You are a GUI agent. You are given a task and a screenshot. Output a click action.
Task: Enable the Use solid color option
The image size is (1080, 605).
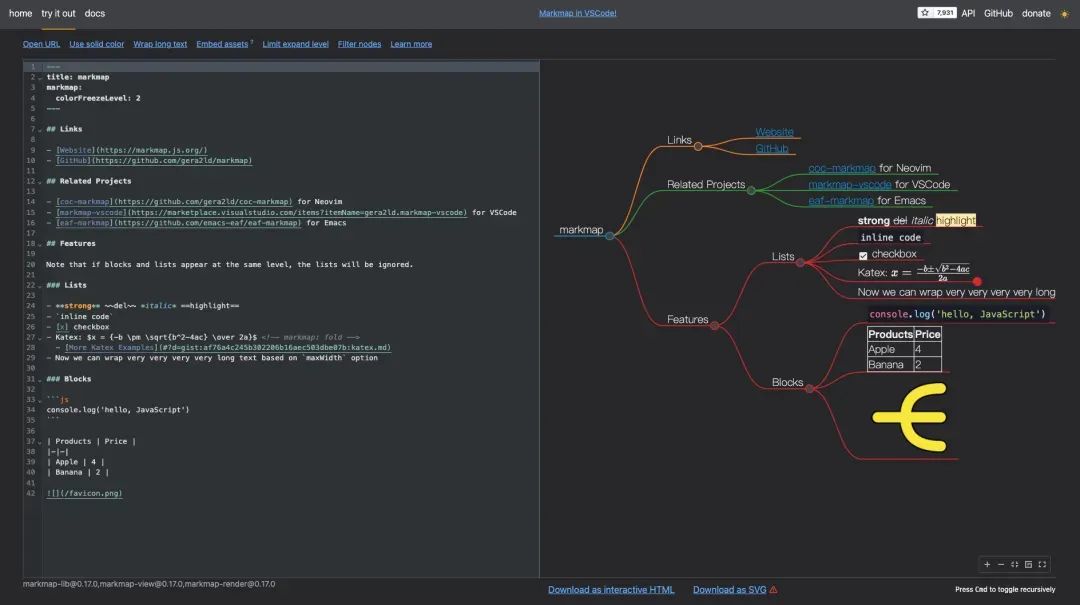pos(96,43)
